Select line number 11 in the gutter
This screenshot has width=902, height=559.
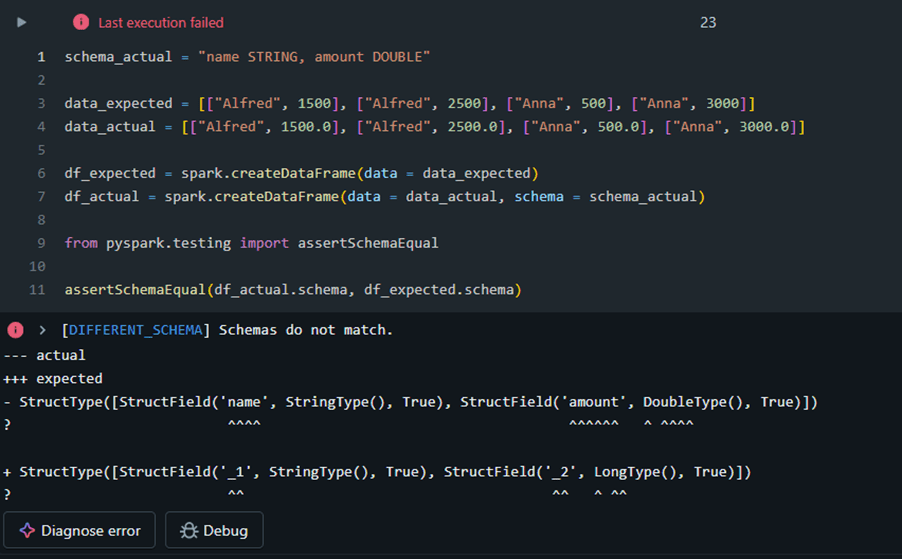click(37, 290)
